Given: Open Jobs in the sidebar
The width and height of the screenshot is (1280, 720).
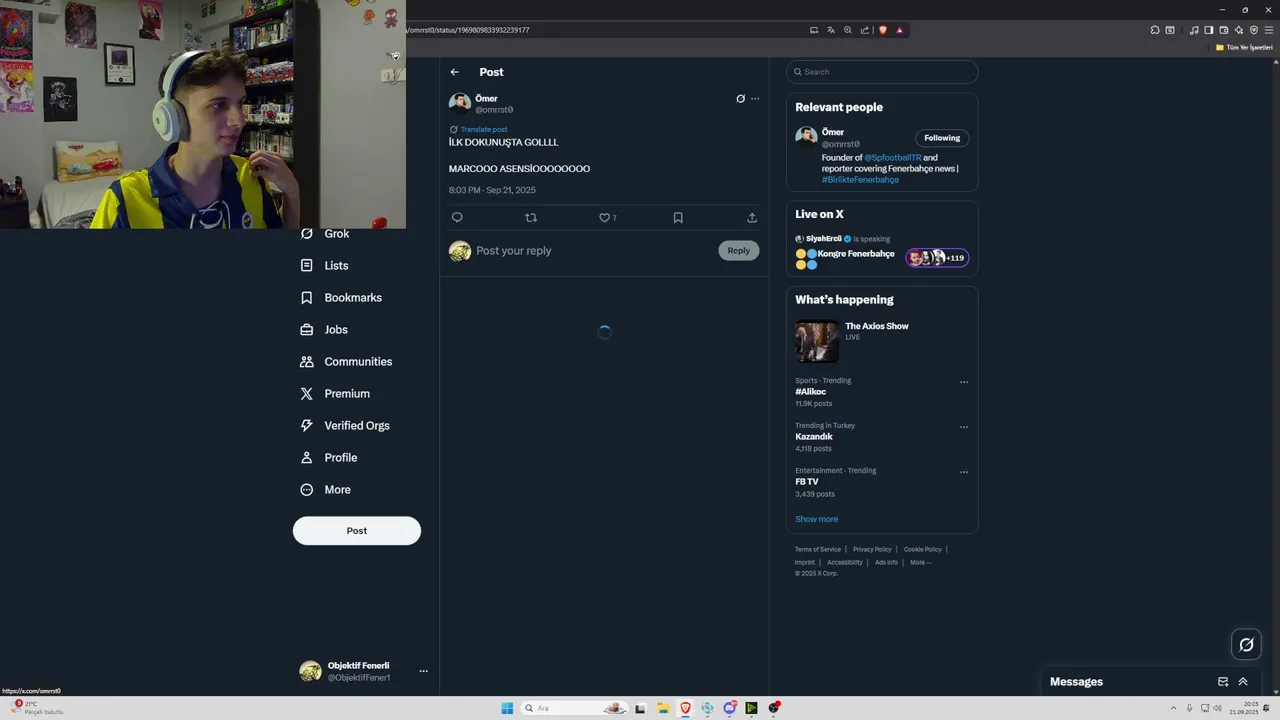Looking at the screenshot, I should 324,330.
